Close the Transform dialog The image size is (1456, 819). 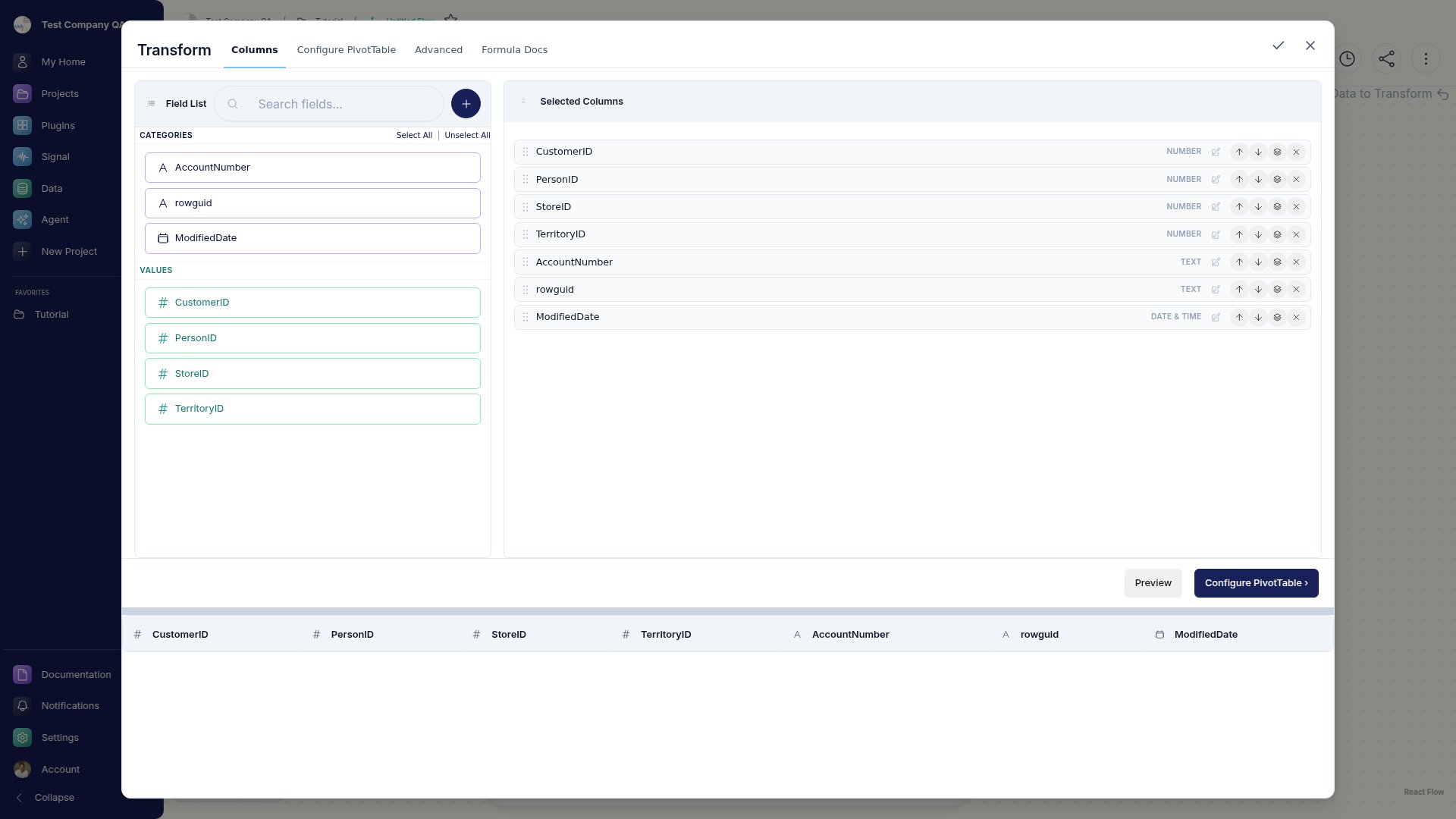(x=1310, y=45)
